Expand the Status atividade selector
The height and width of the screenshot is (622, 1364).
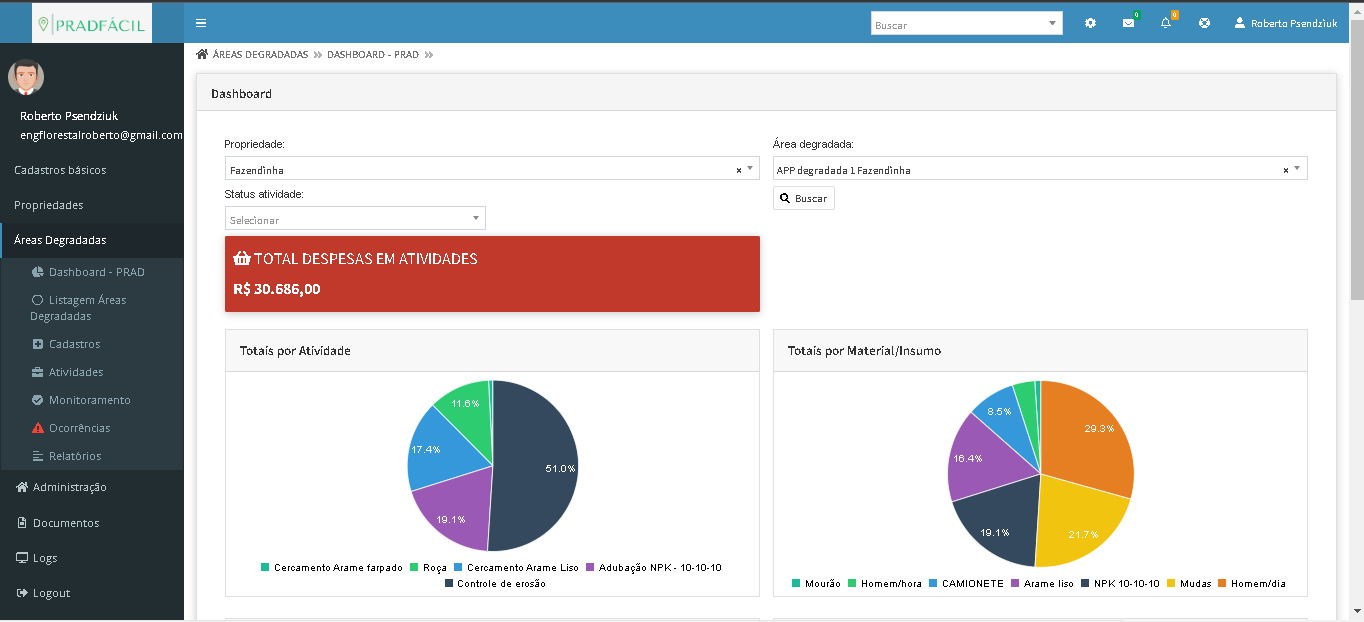coord(355,219)
